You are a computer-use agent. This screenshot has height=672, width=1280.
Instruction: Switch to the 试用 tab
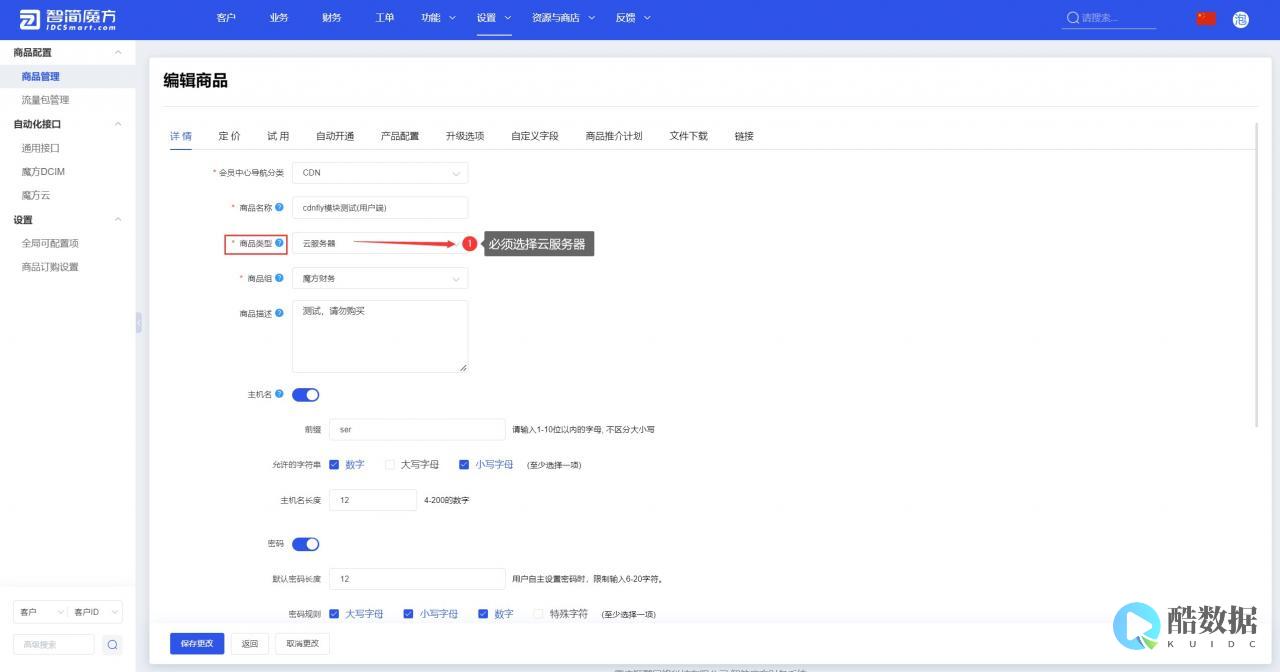click(278, 136)
